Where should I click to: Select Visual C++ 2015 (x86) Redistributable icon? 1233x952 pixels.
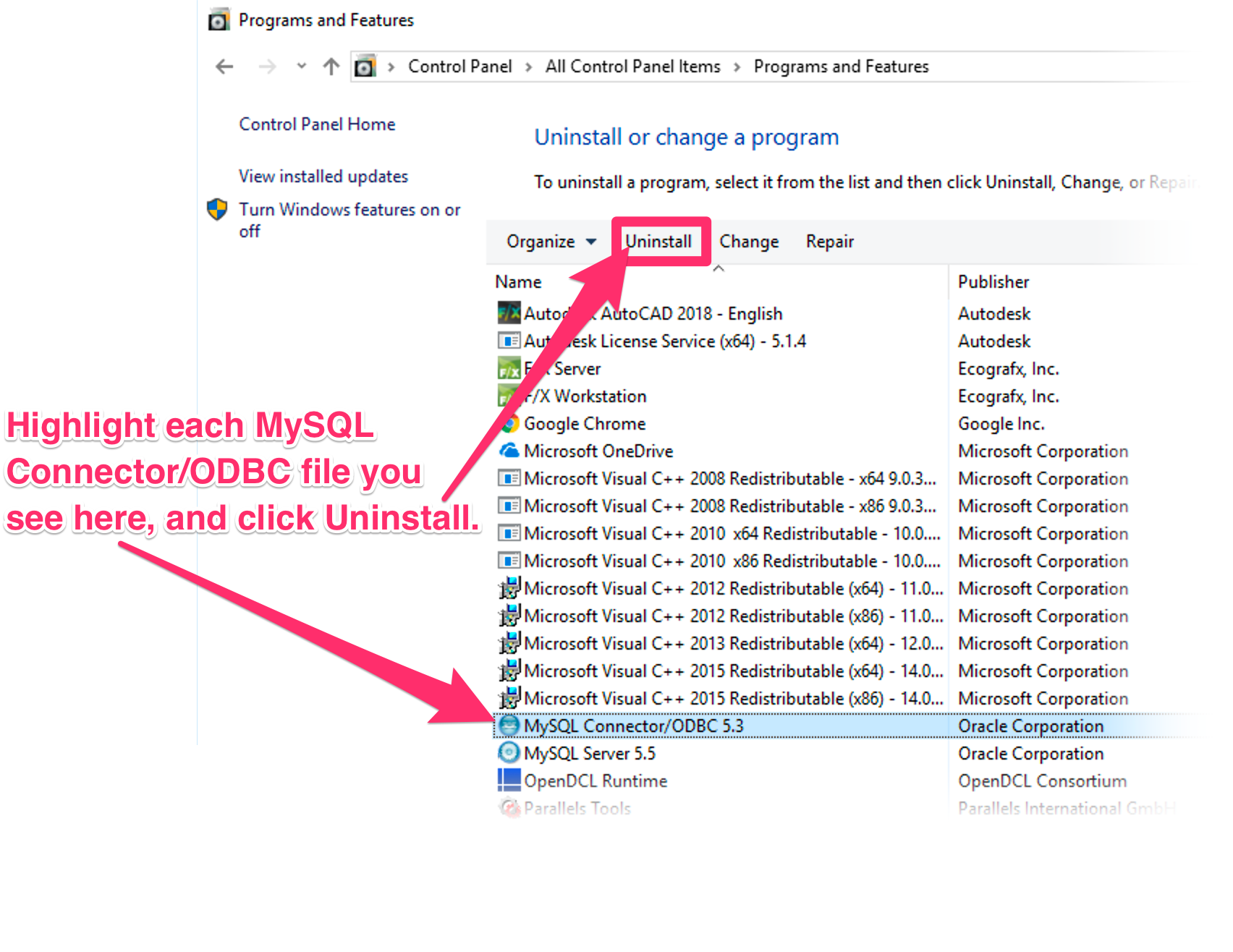509,698
